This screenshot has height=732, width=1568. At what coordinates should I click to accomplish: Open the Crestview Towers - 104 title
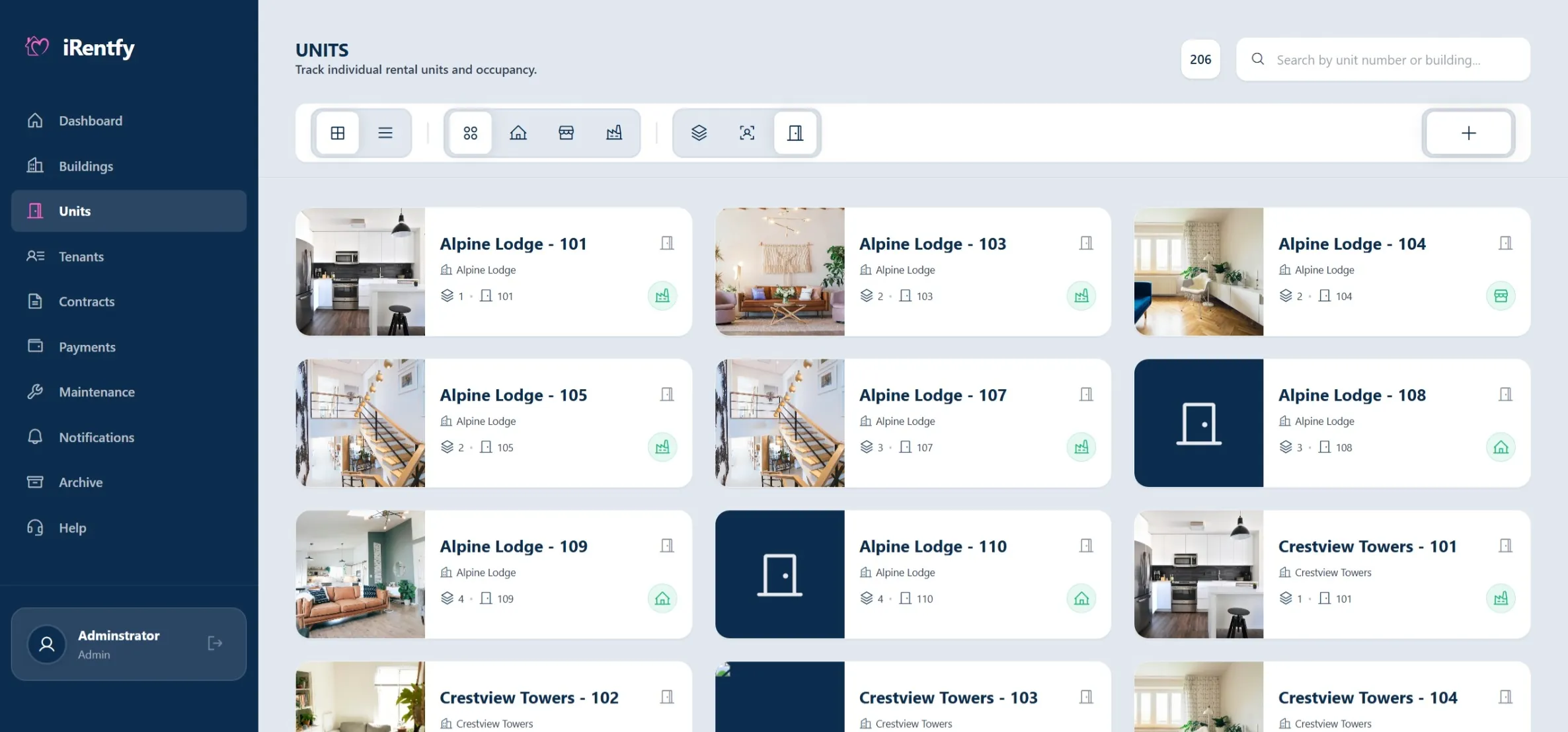click(x=1367, y=698)
